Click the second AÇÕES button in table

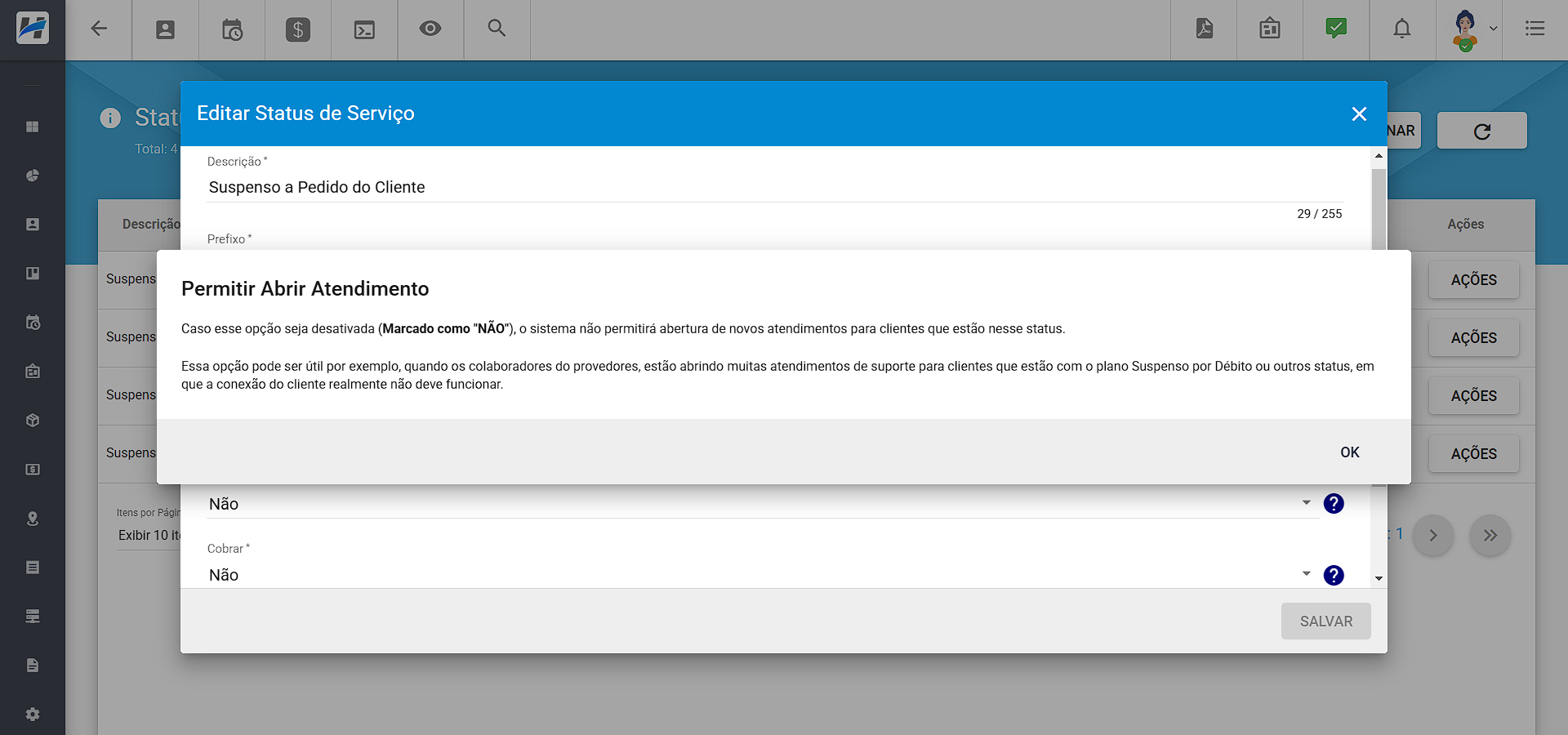tap(1473, 338)
